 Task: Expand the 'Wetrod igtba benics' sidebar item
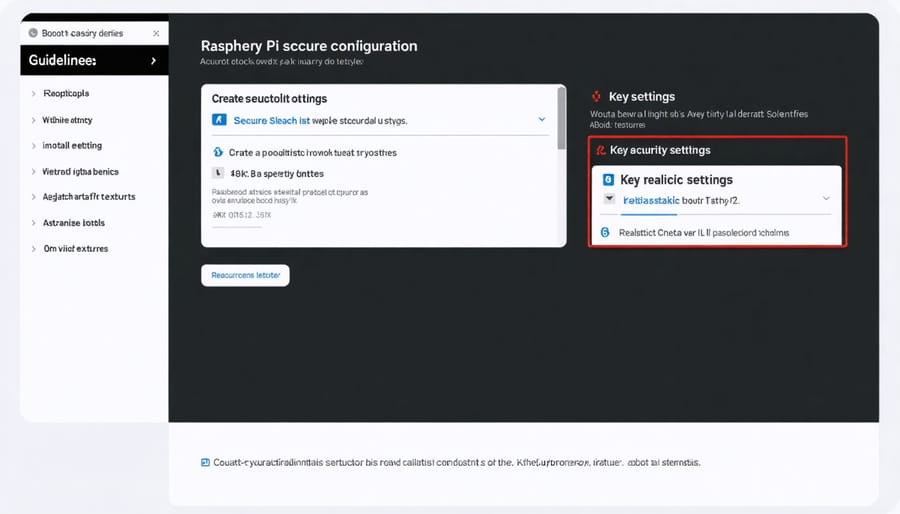33,172
